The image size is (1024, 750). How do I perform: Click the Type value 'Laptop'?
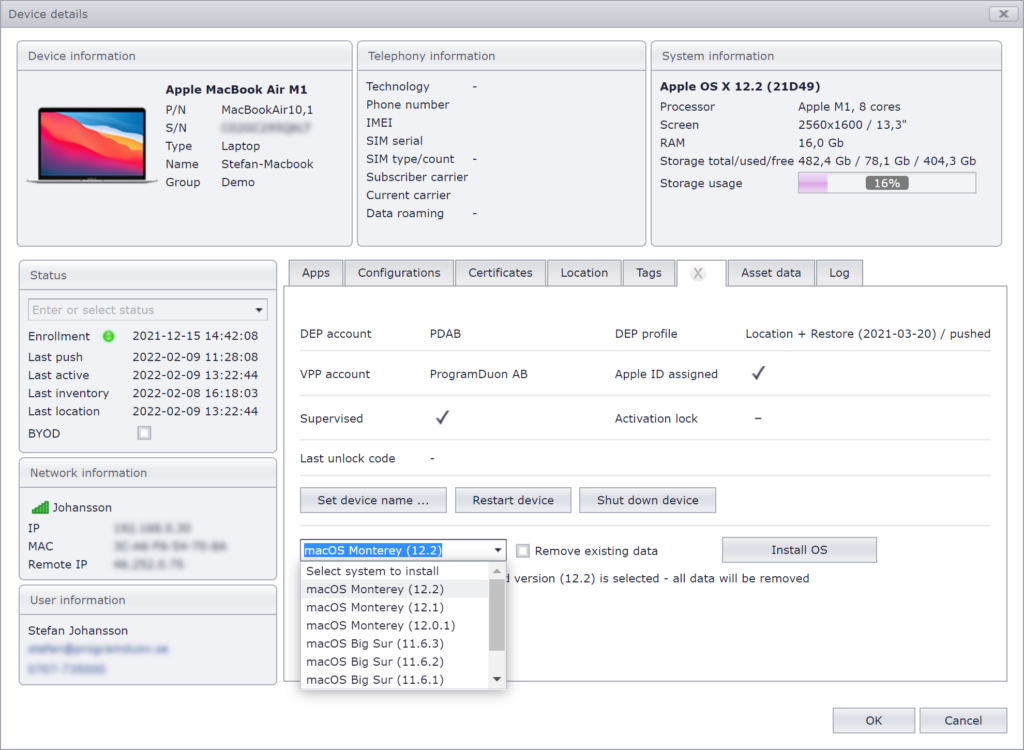pos(240,146)
